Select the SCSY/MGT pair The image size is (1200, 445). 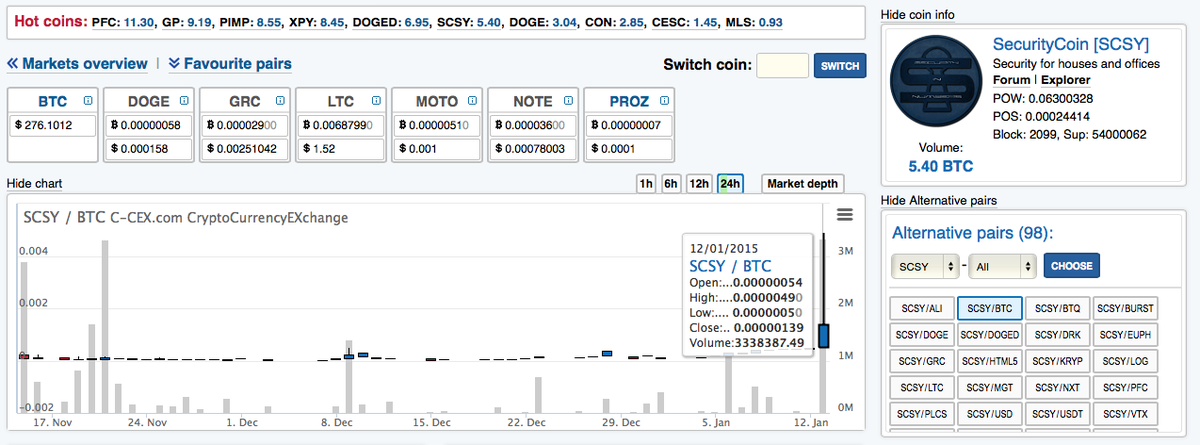click(x=988, y=386)
